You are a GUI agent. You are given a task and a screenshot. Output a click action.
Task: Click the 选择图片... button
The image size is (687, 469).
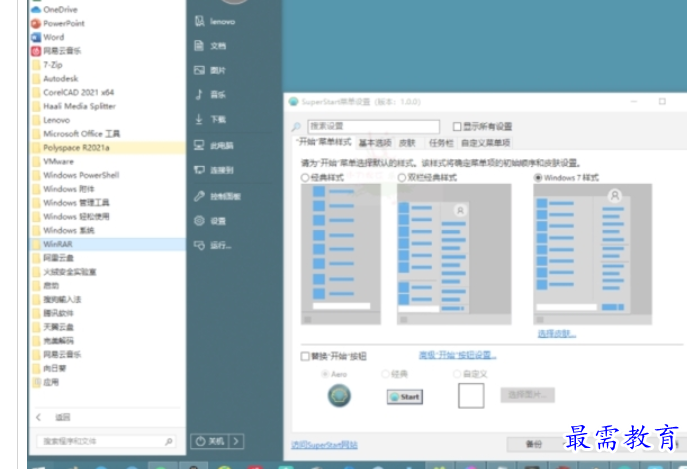[x=528, y=395]
